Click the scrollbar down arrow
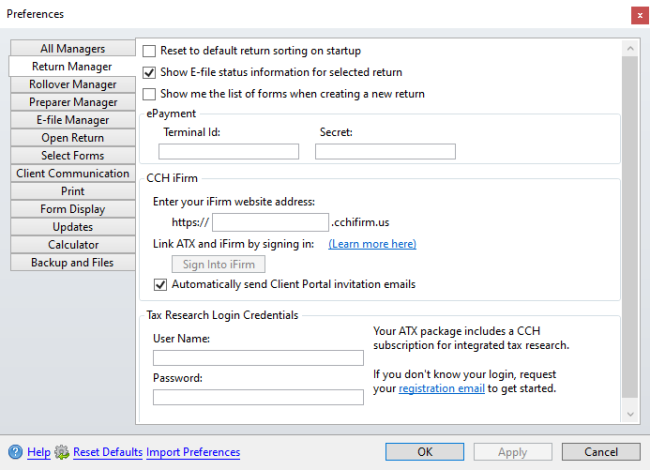Screen dimensions: 650x470 pos(630,414)
